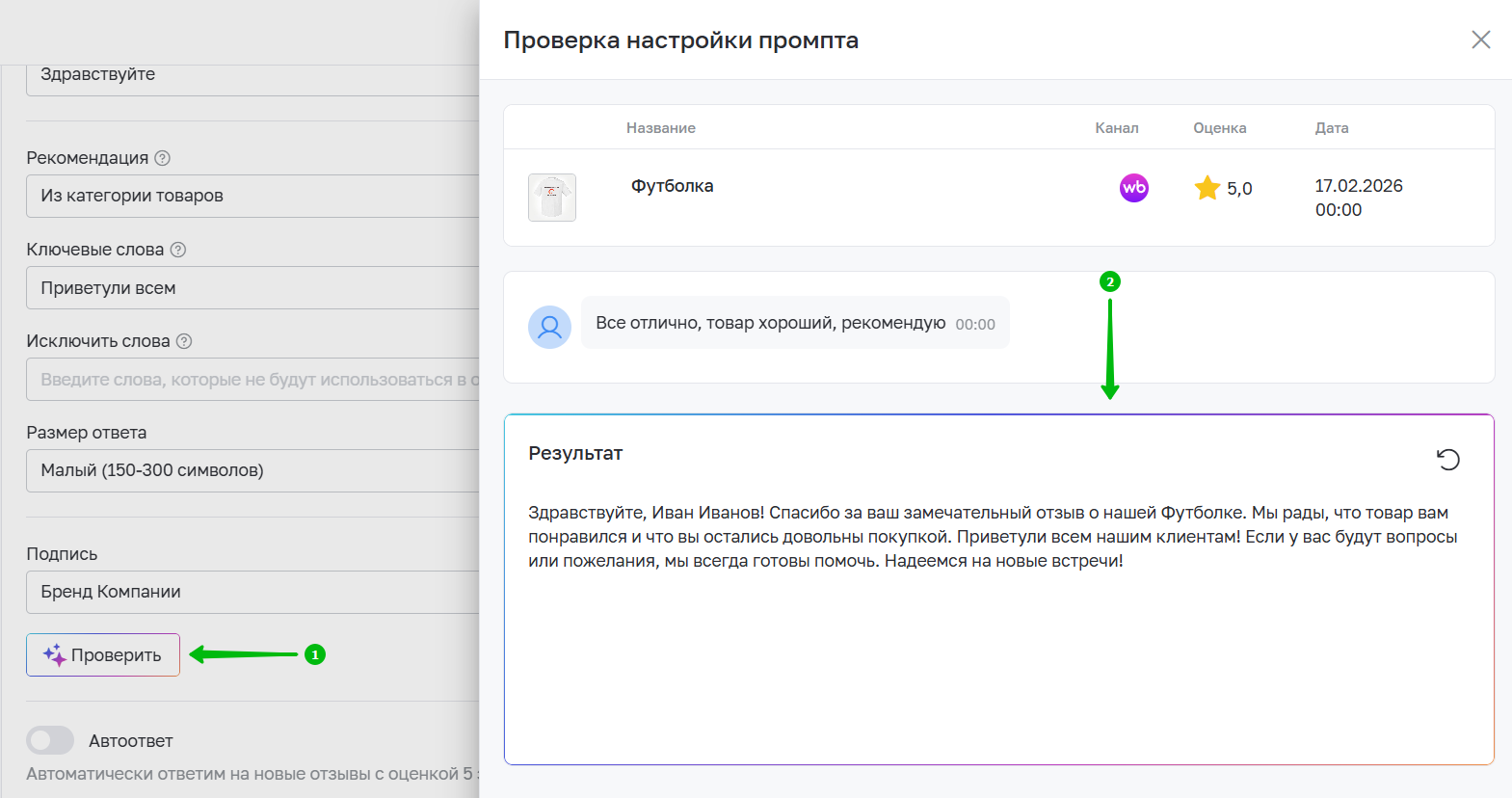Open help icon next to Исключить слова
This screenshot has width=1512, height=798.
184,341
